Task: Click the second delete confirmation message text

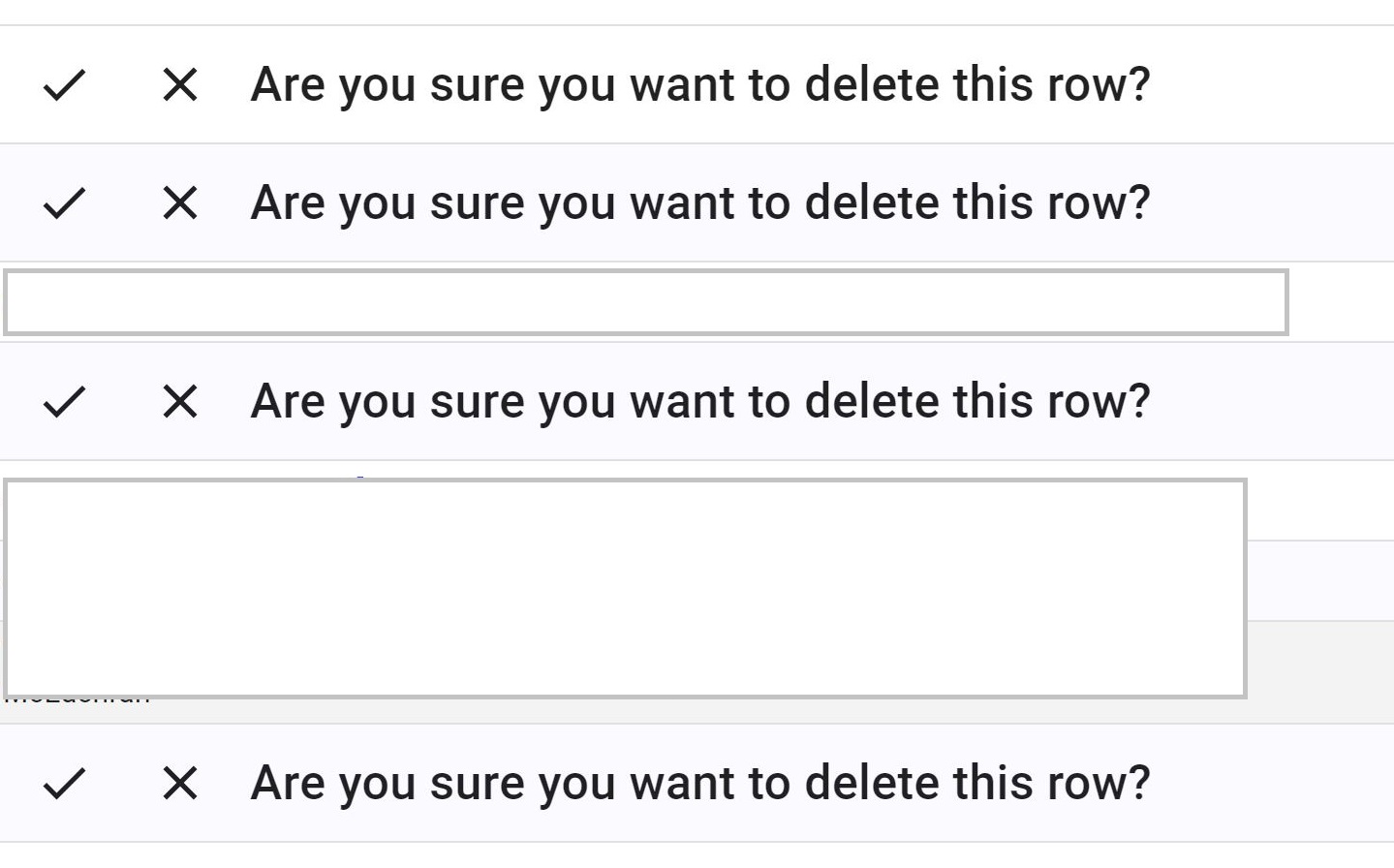Action: [699, 203]
